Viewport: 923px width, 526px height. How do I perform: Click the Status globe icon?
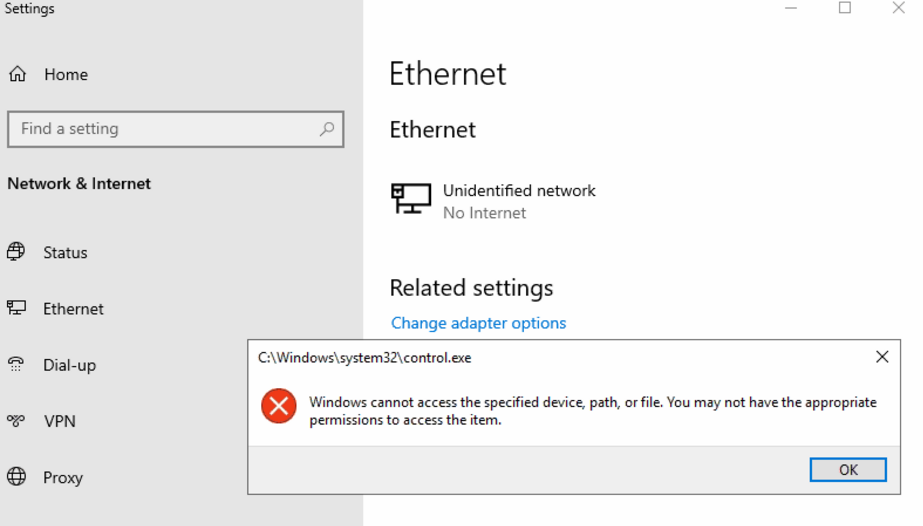[16, 252]
